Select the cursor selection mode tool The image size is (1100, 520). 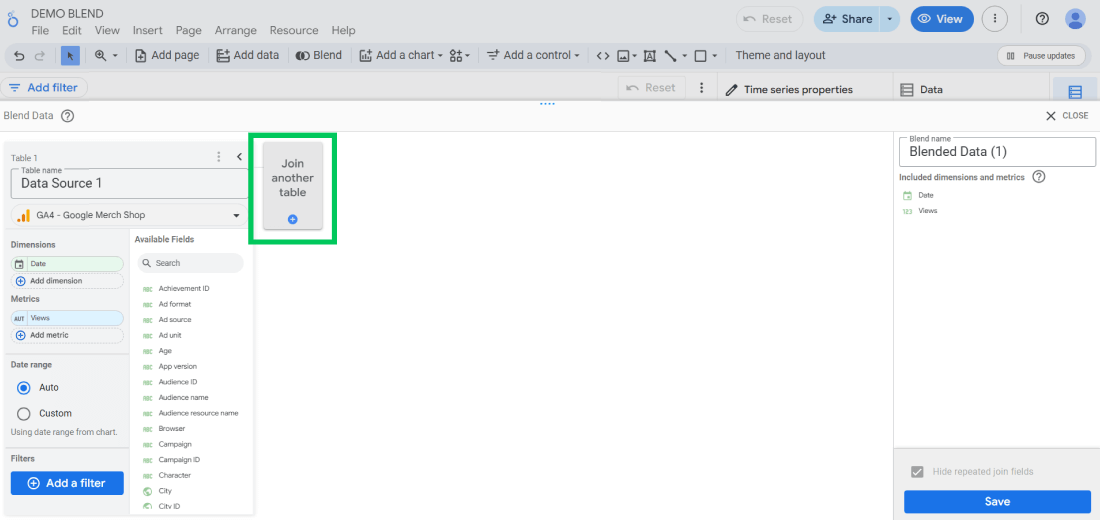(x=70, y=56)
